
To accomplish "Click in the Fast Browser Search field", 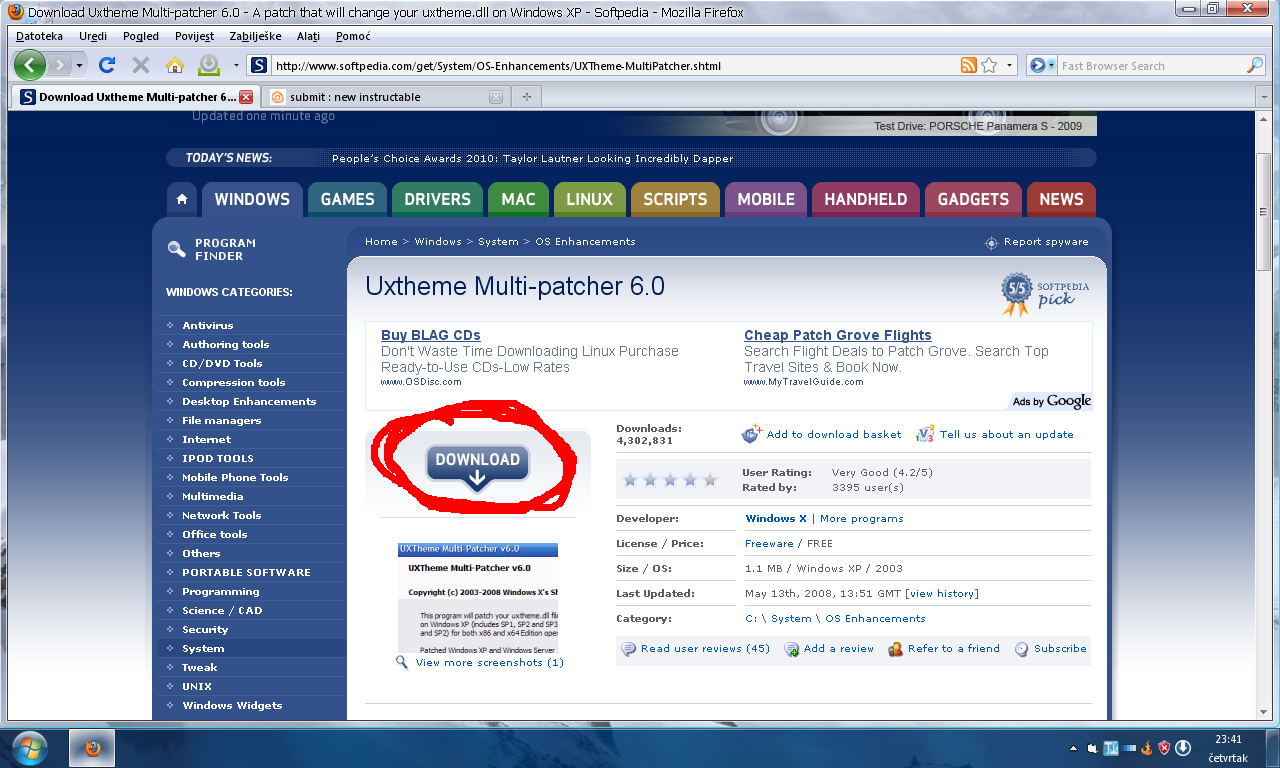I will [1152, 65].
